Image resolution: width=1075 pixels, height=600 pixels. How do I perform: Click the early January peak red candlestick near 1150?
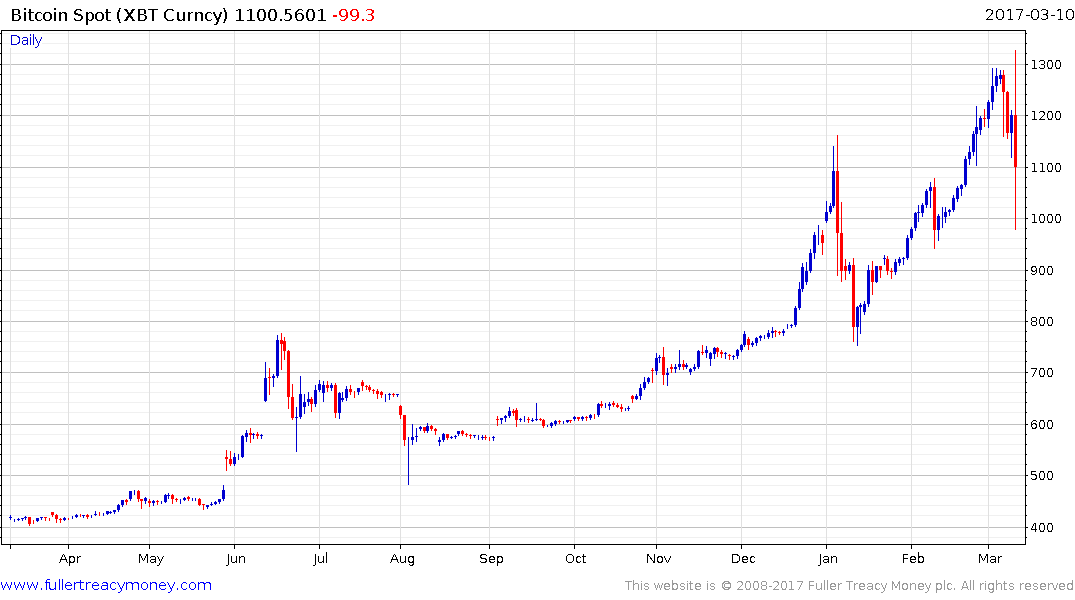coord(837,206)
